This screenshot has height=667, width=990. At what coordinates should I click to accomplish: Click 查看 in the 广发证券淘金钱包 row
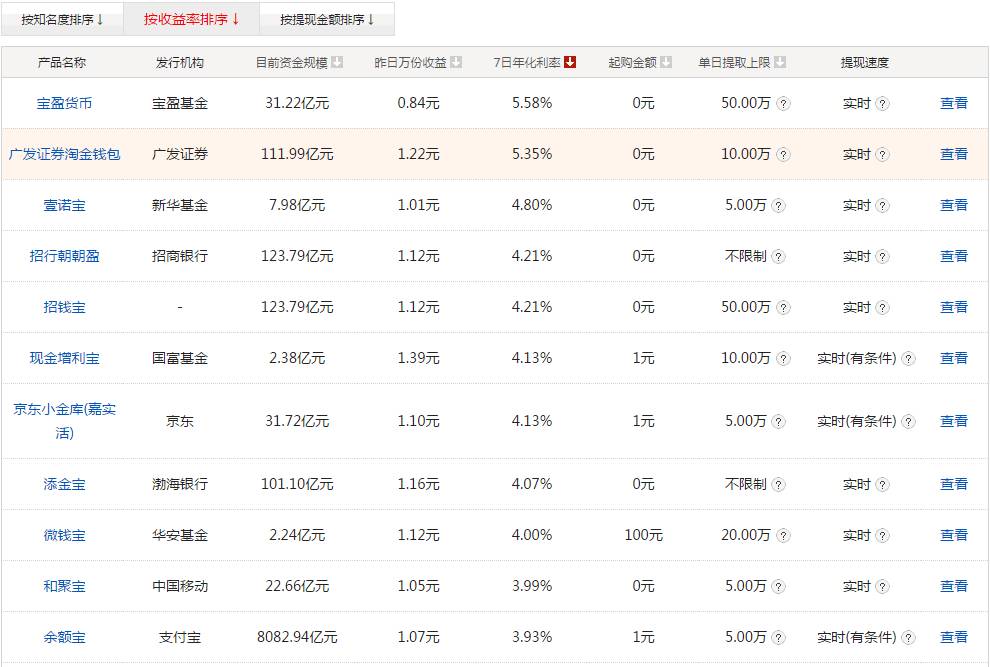pyautogui.click(x=953, y=154)
